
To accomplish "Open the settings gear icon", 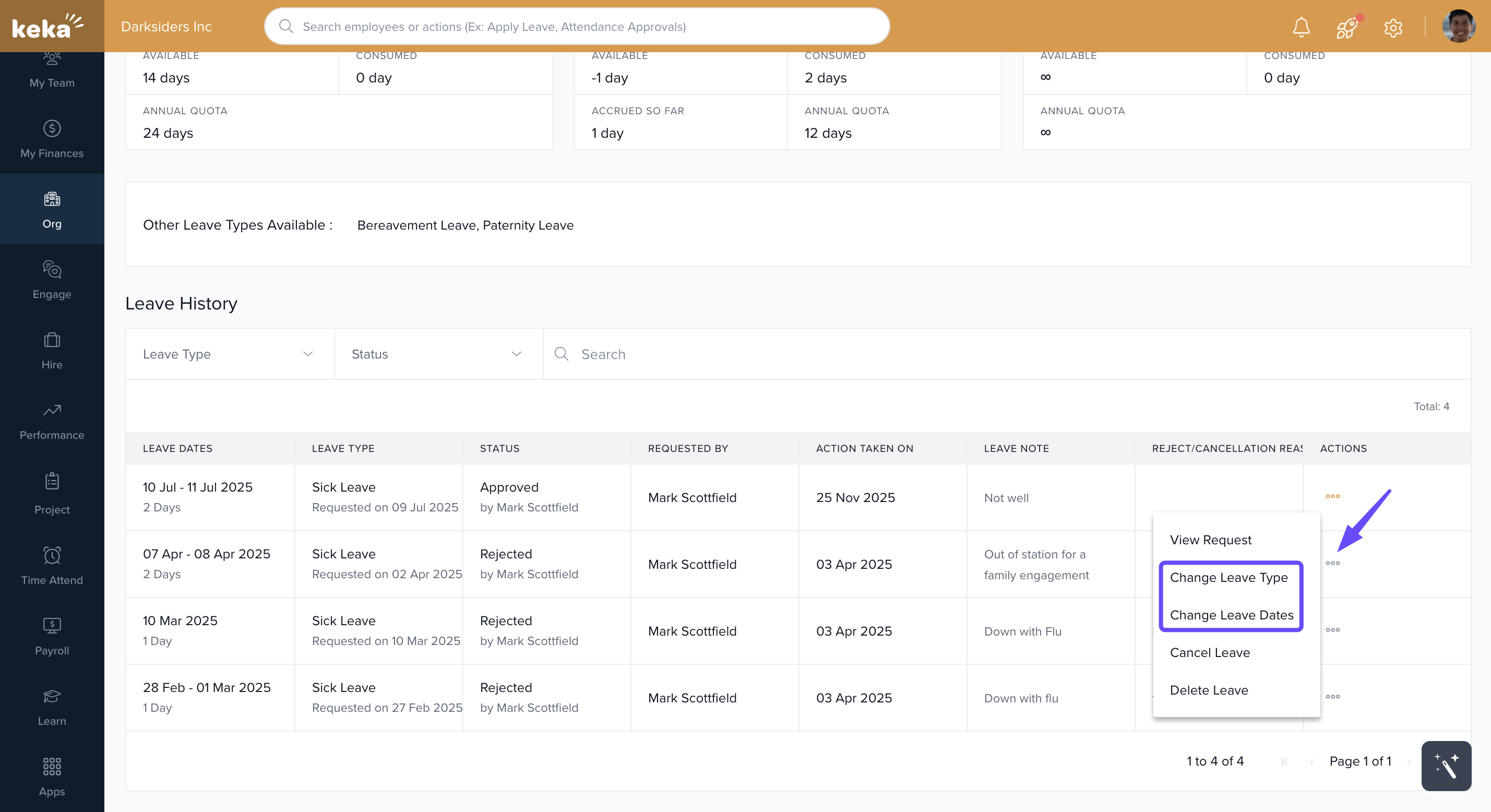I will (1392, 27).
